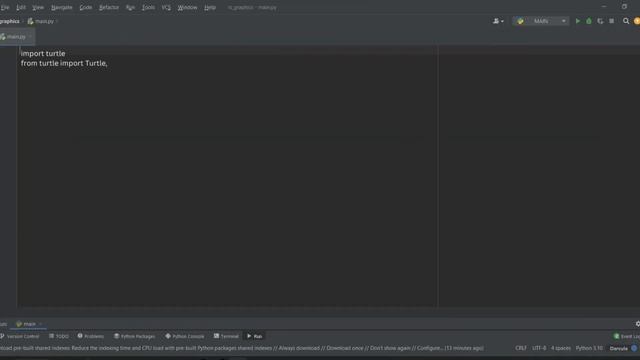Open the Terminal tool window
The height and width of the screenshot is (360, 640).
[226, 336]
